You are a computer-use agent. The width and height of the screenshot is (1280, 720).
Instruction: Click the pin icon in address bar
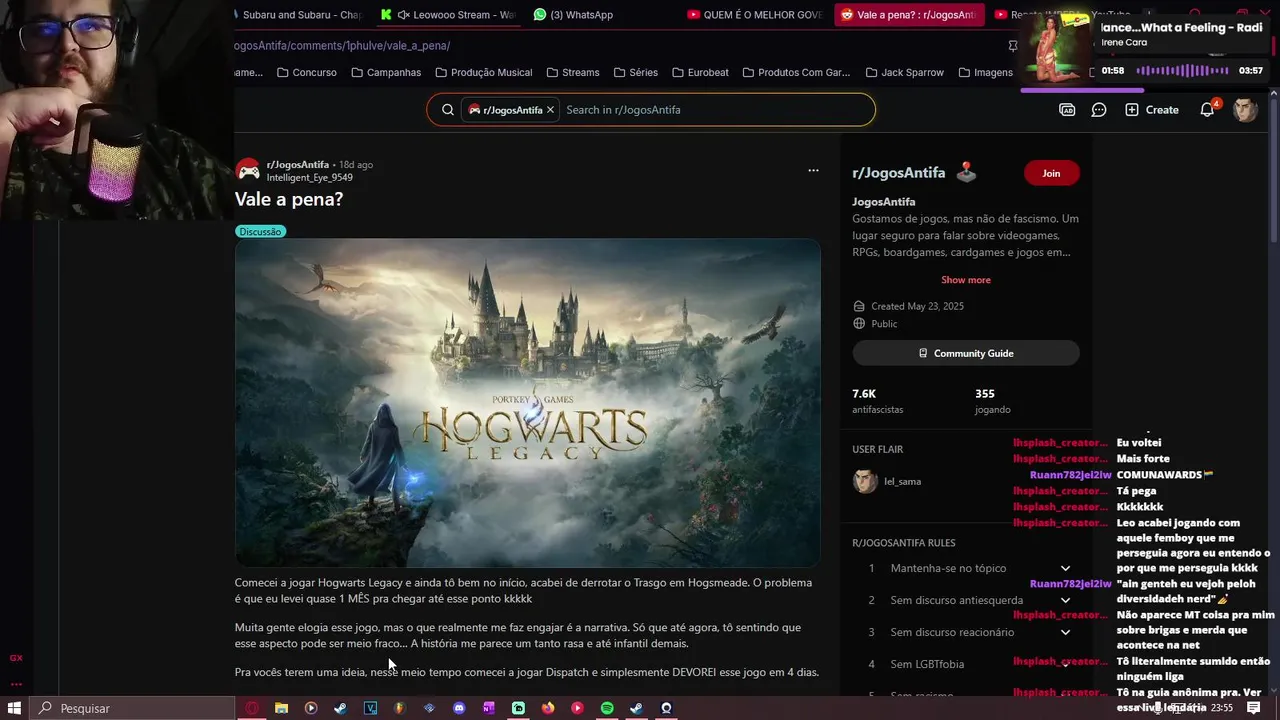[1013, 46]
